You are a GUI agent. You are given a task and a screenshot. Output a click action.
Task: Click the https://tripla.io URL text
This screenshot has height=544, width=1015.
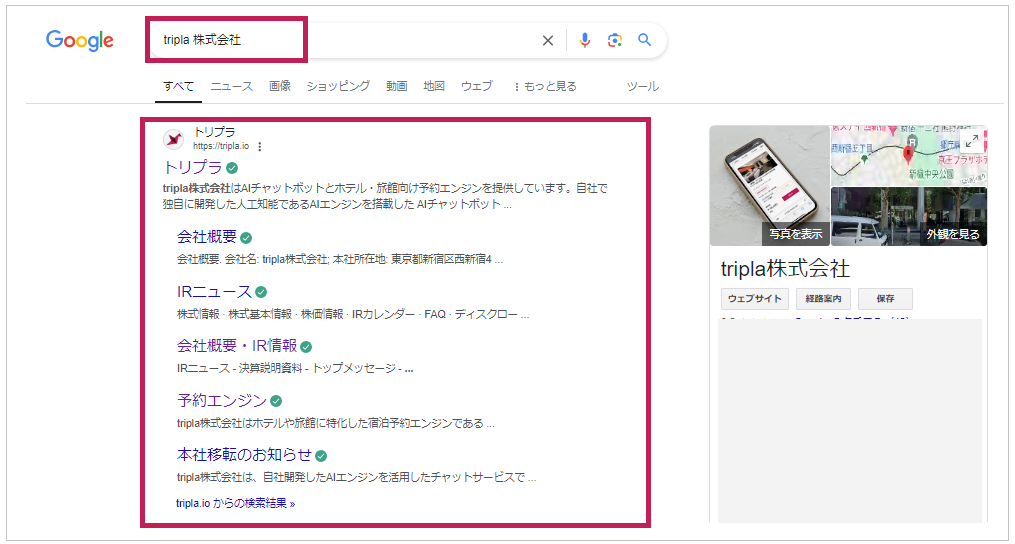click(x=221, y=146)
